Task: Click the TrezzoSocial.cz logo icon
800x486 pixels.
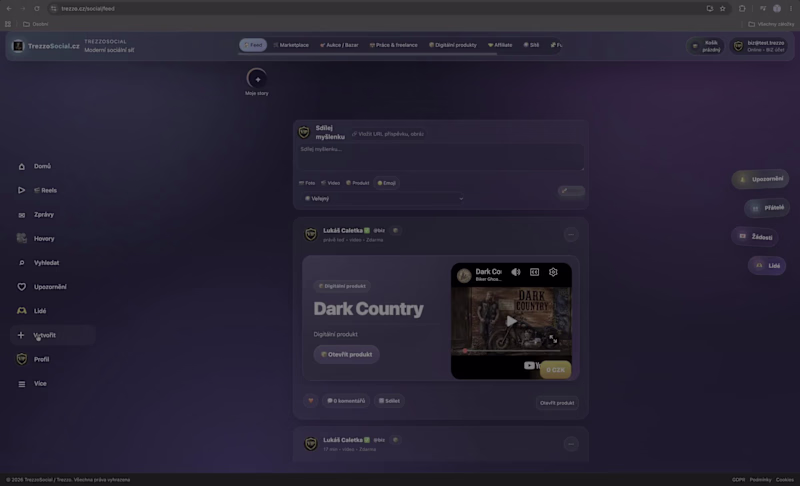Action: coord(18,46)
